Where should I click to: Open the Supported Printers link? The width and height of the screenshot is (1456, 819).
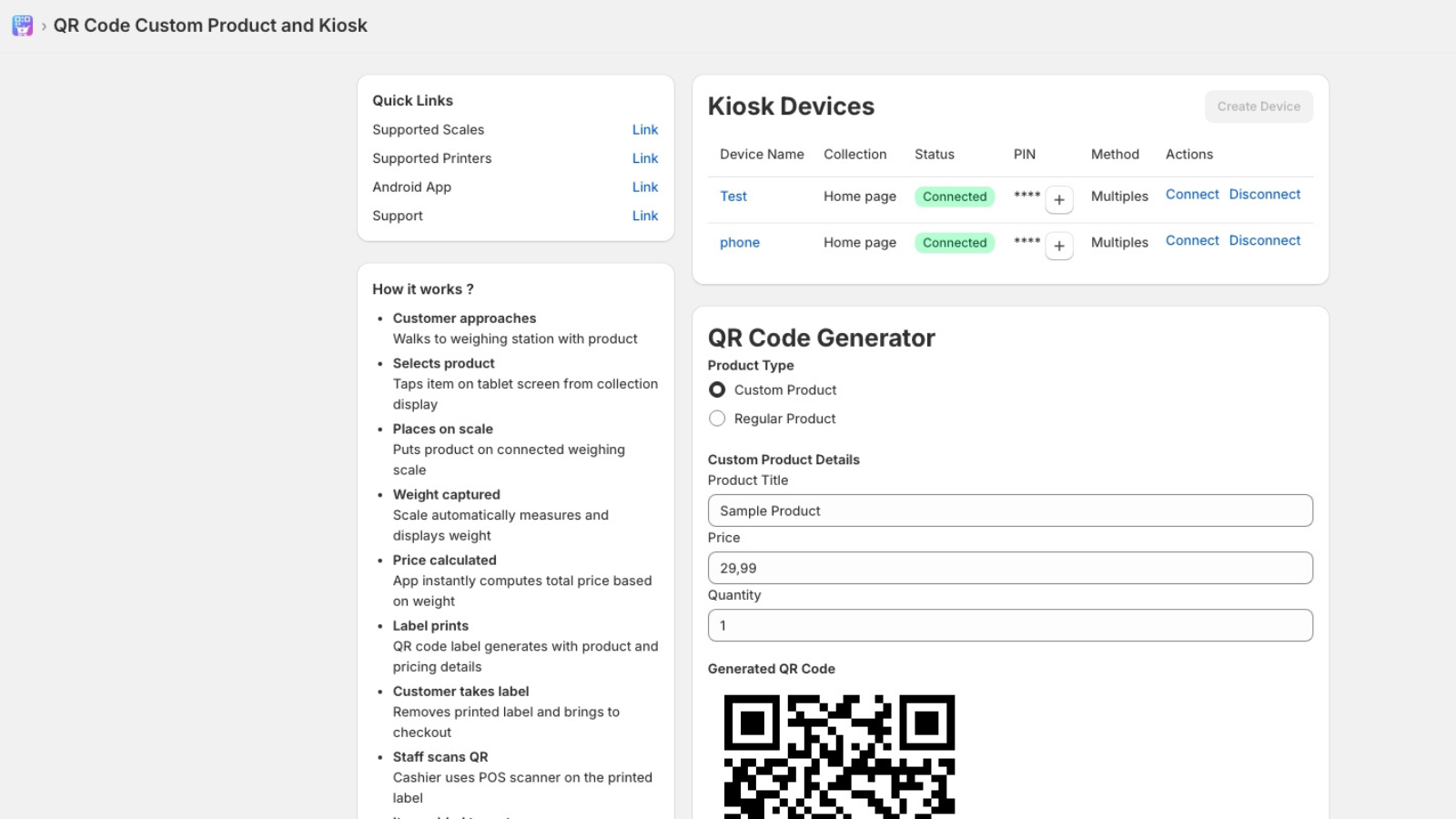644,158
